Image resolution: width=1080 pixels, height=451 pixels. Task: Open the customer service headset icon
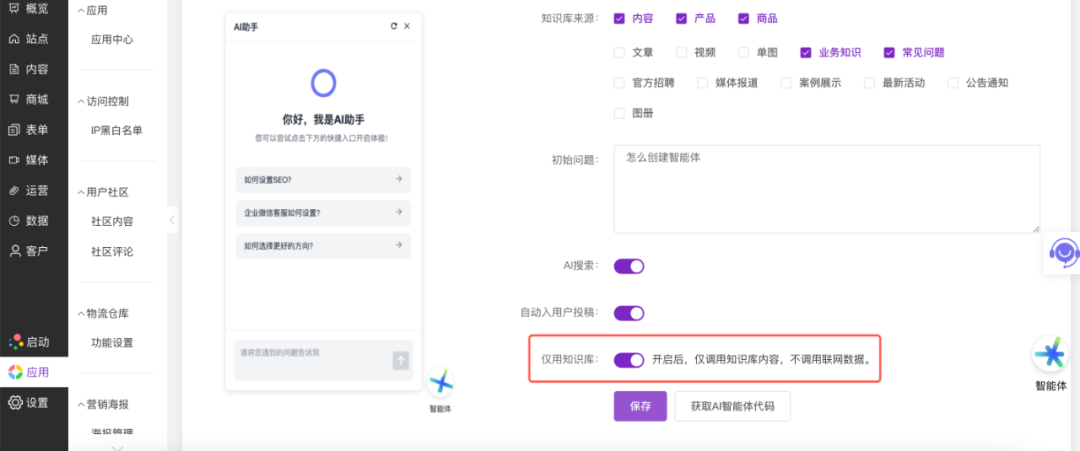pyautogui.click(x=1064, y=253)
